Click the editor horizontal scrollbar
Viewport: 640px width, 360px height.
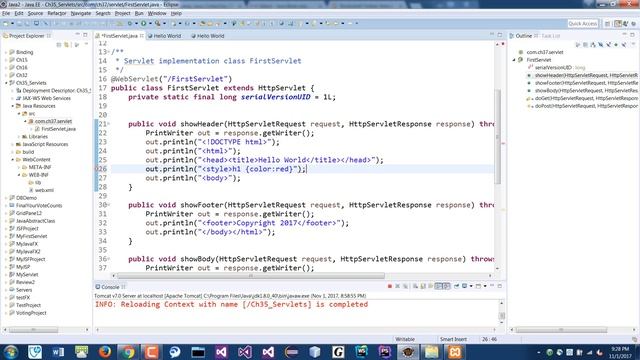[x=251, y=276]
